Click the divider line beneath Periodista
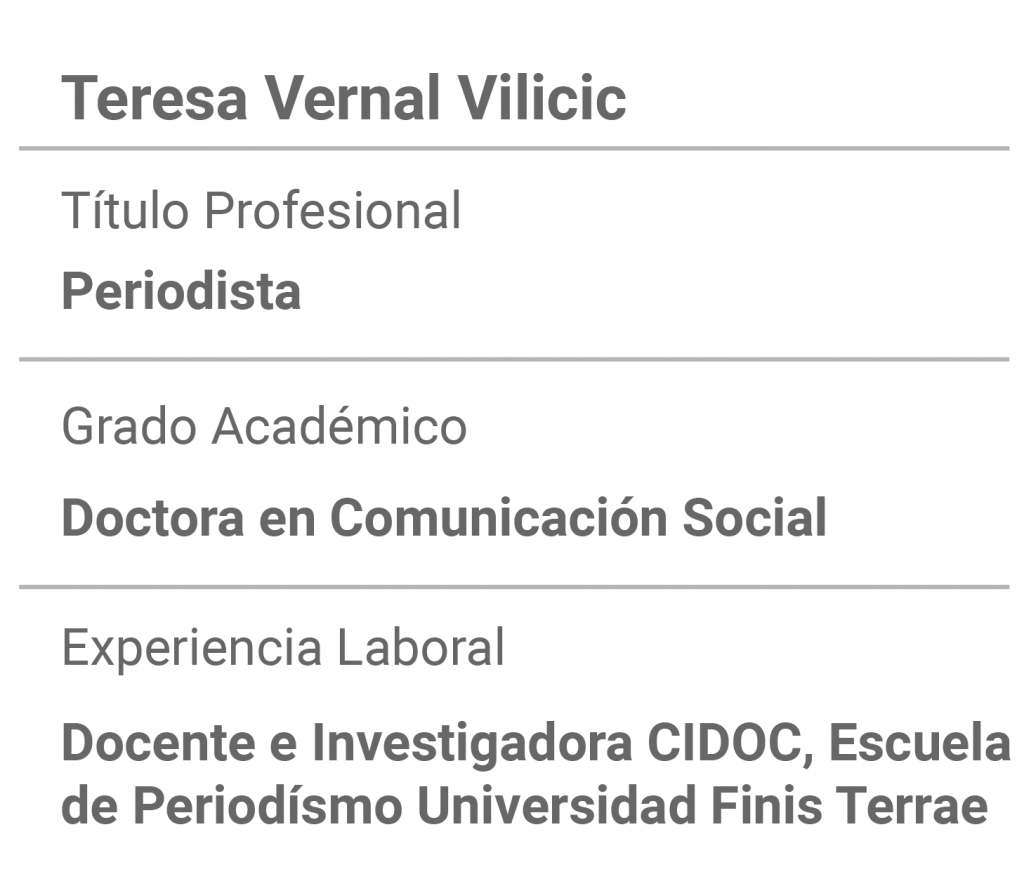 pyautogui.click(x=514, y=359)
